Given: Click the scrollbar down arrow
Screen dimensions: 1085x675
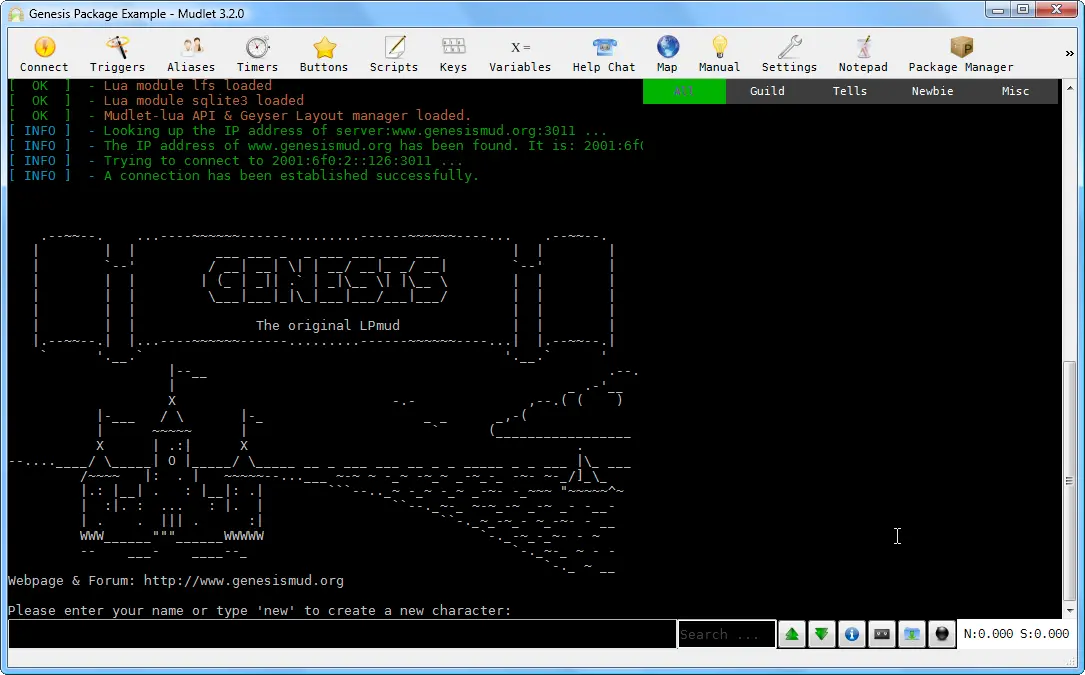Looking at the screenshot, I should pyautogui.click(x=1070, y=611).
